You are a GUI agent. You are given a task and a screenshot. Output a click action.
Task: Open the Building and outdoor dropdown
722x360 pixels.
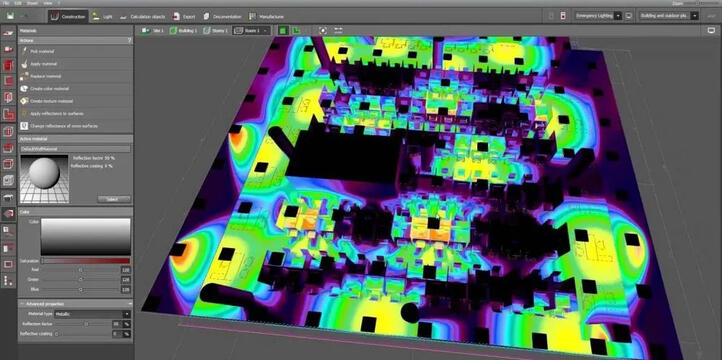[x=669, y=16]
